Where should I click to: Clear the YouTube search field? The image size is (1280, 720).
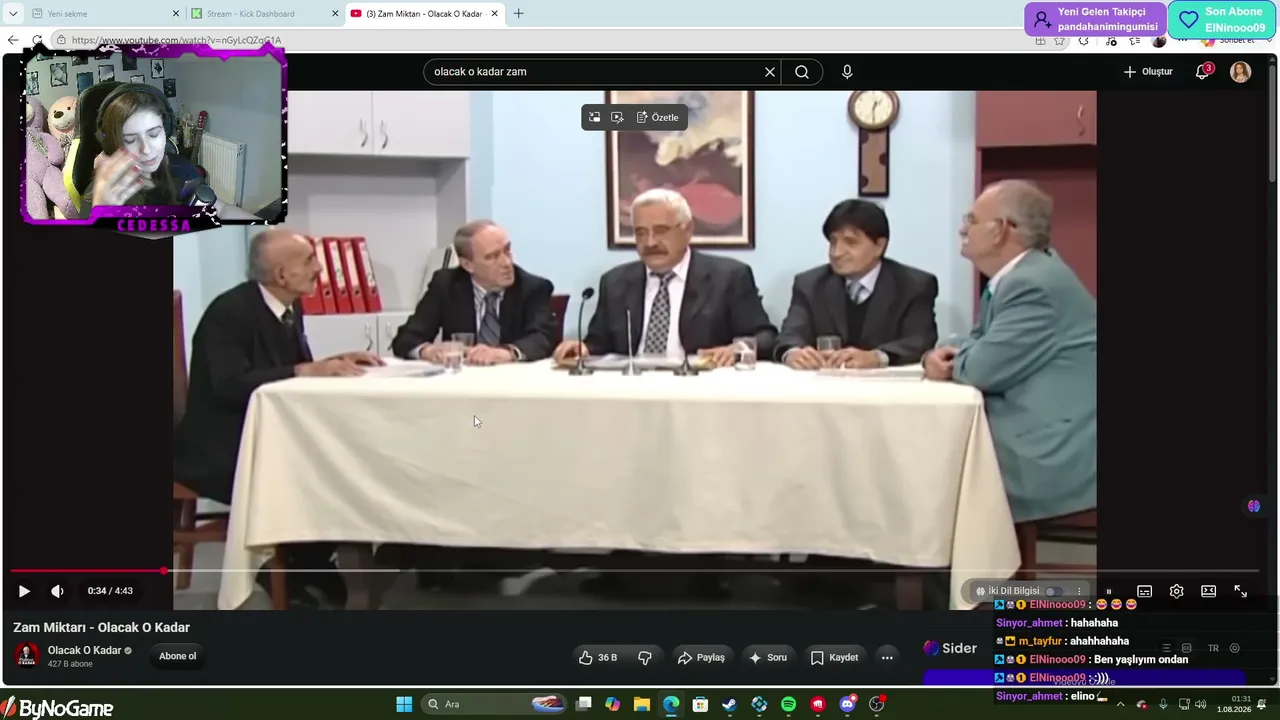[770, 72]
